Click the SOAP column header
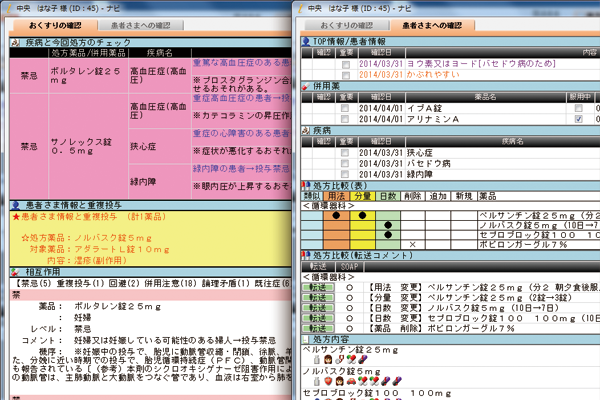This screenshot has width=600, height=400. pyautogui.click(x=349, y=266)
